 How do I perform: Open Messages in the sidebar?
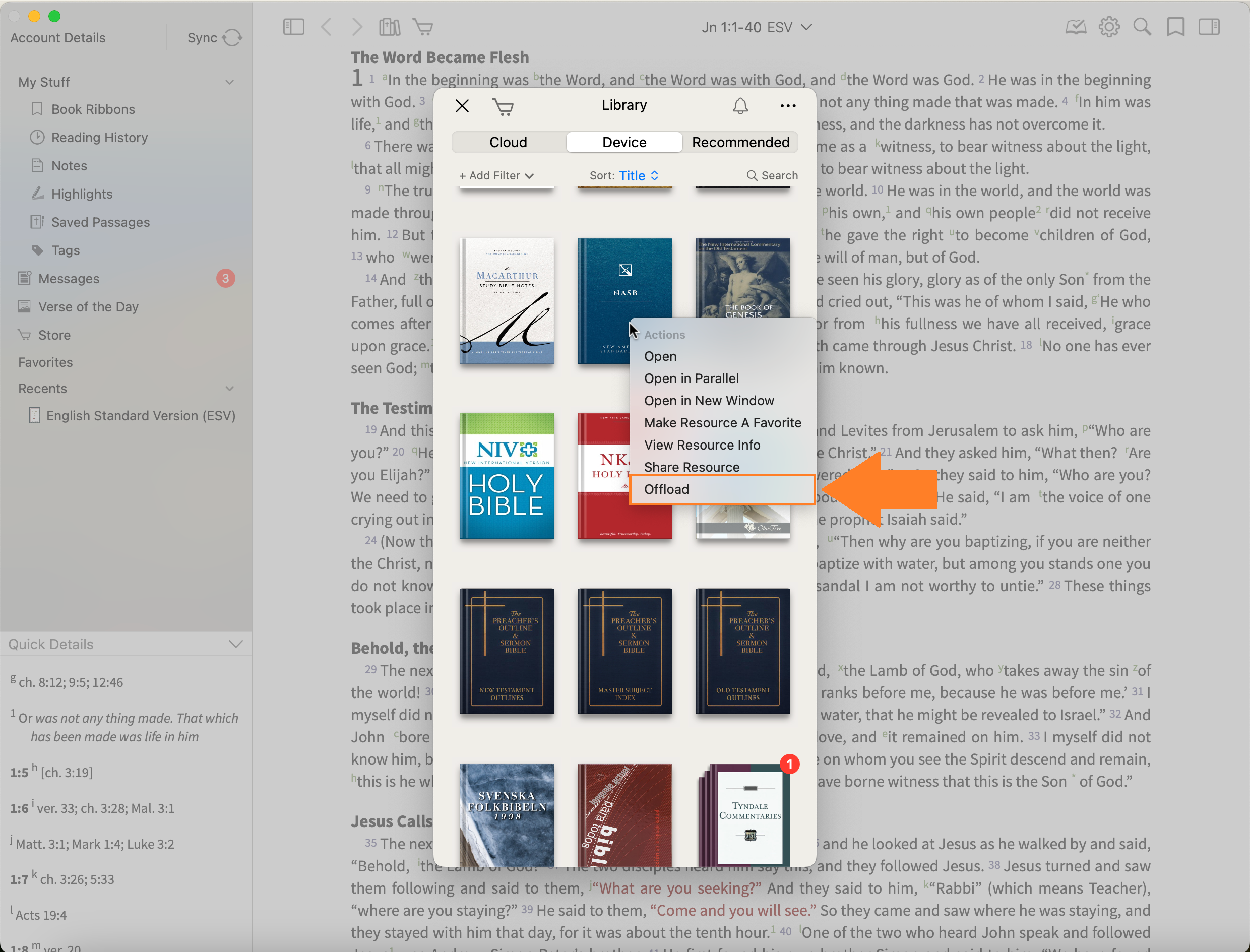(x=69, y=279)
